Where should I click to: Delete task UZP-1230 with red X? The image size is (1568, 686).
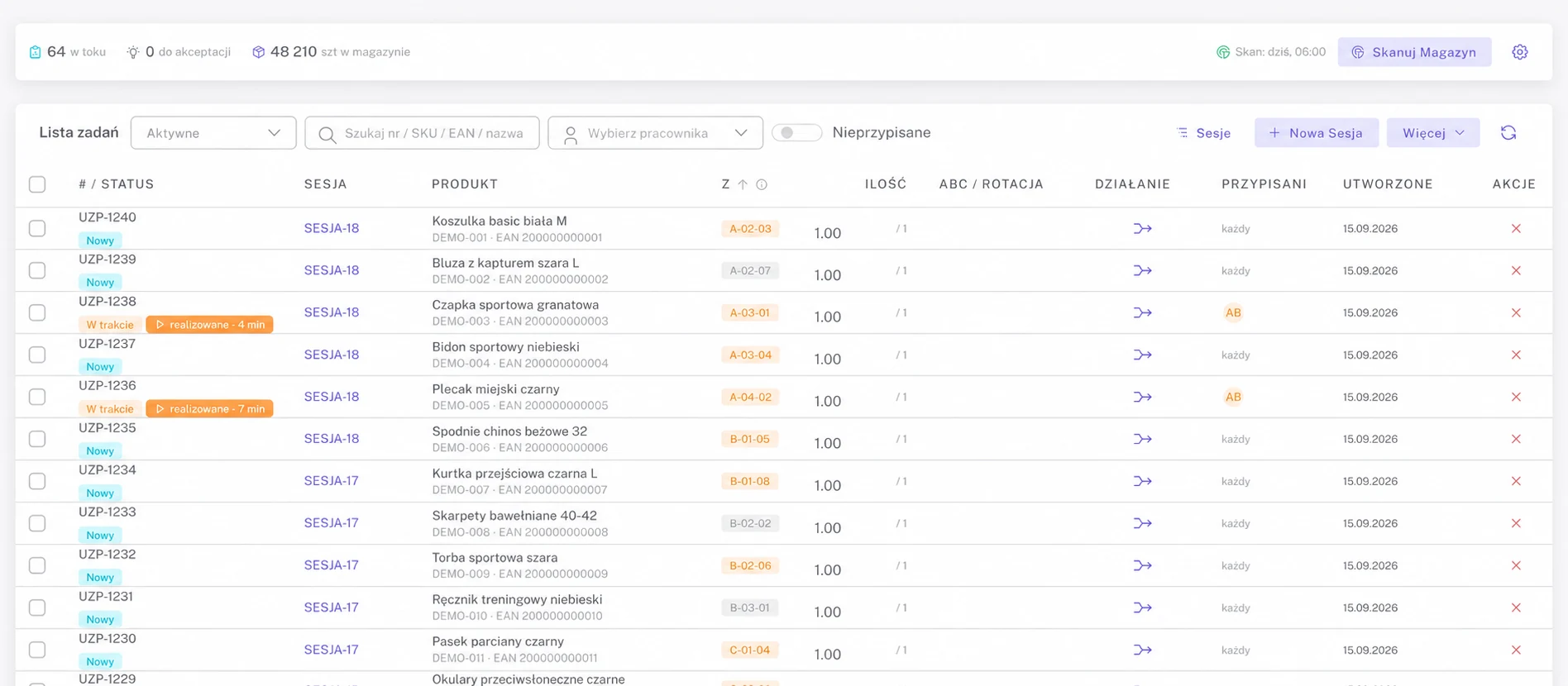tap(1516, 650)
